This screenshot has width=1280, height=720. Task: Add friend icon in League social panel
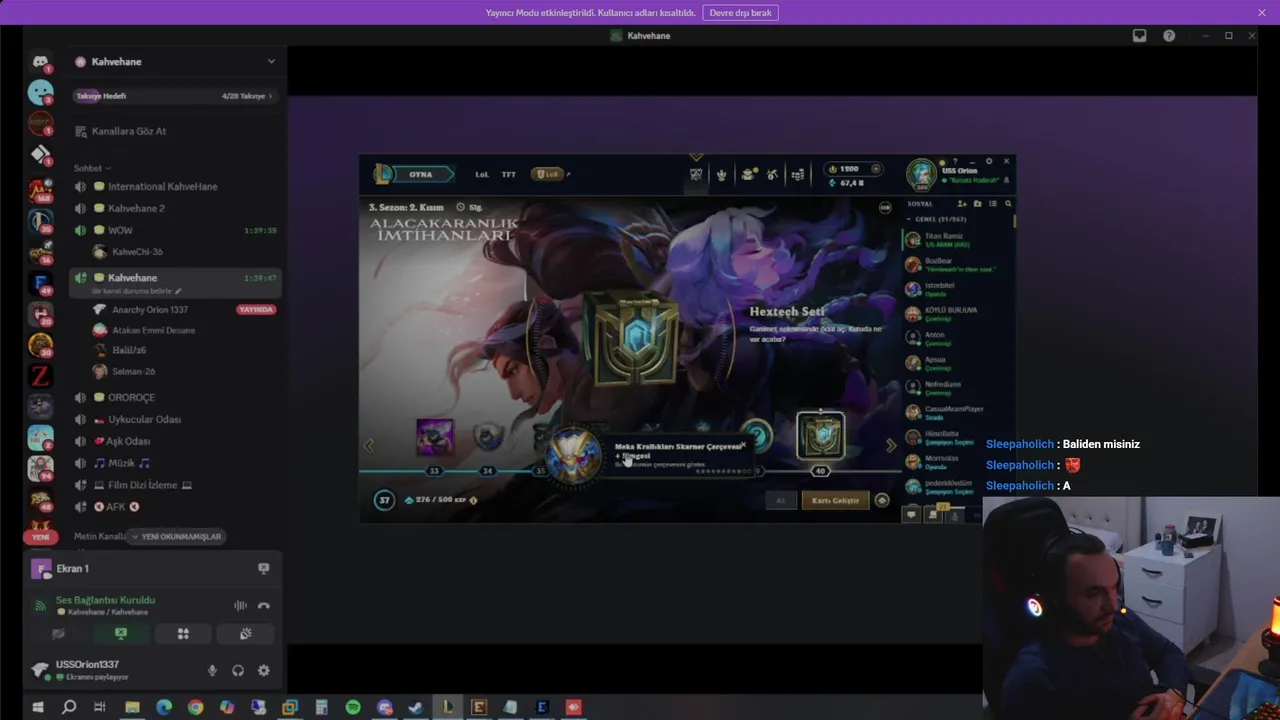tap(962, 204)
